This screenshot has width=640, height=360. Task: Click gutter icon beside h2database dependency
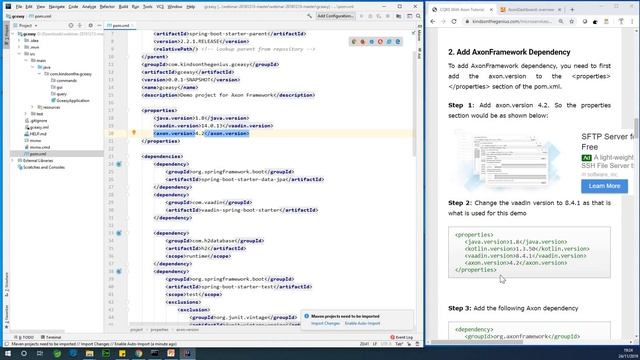coord(119,233)
